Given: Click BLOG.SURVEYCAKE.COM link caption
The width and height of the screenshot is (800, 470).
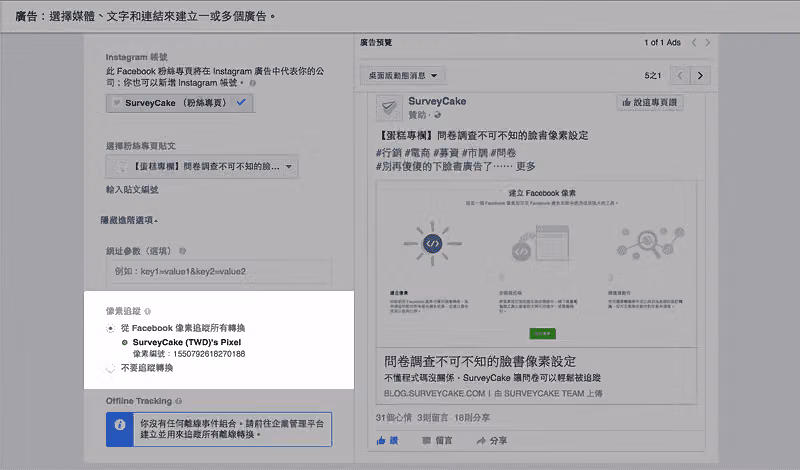Looking at the screenshot, I should (x=434, y=393).
